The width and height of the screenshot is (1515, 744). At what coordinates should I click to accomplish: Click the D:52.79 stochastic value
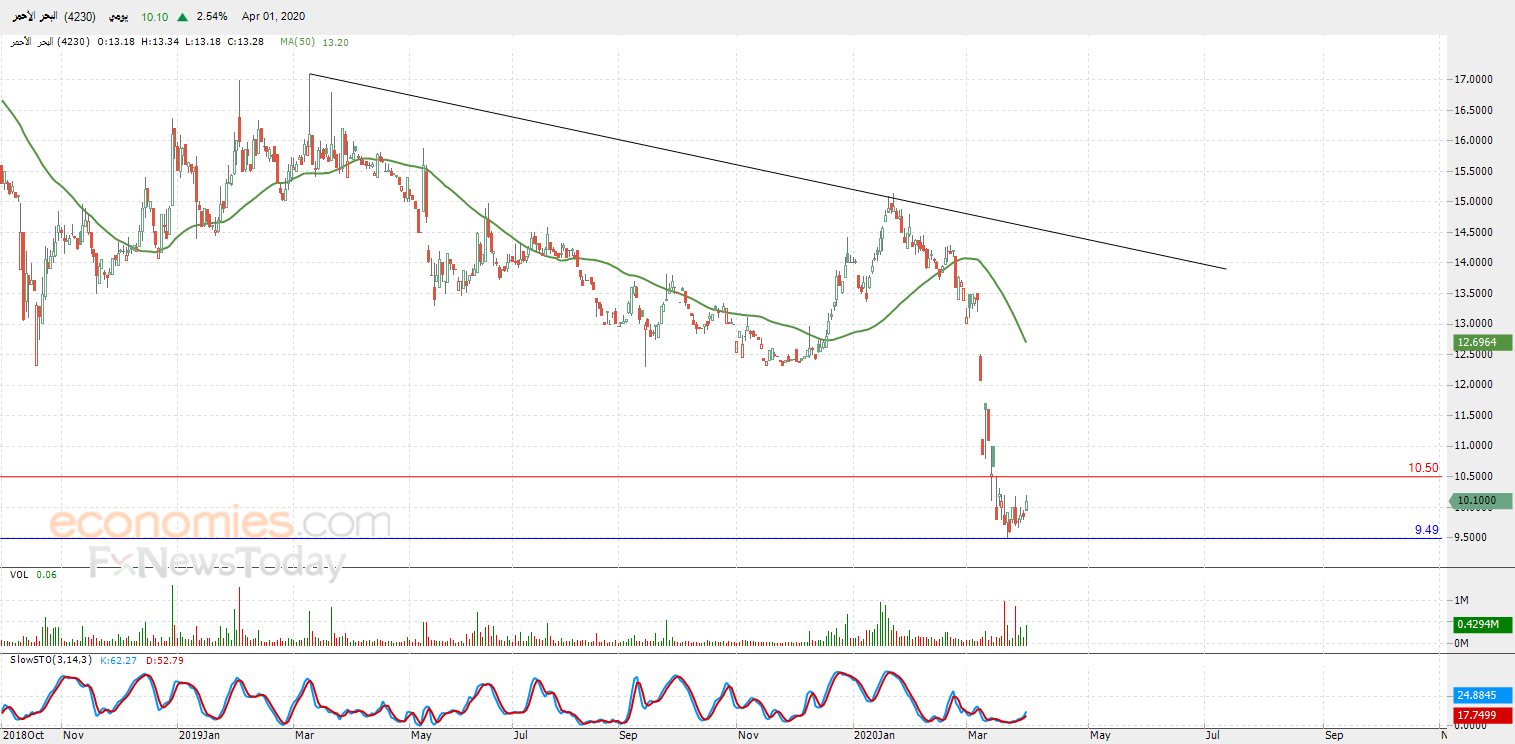[x=165, y=660]
